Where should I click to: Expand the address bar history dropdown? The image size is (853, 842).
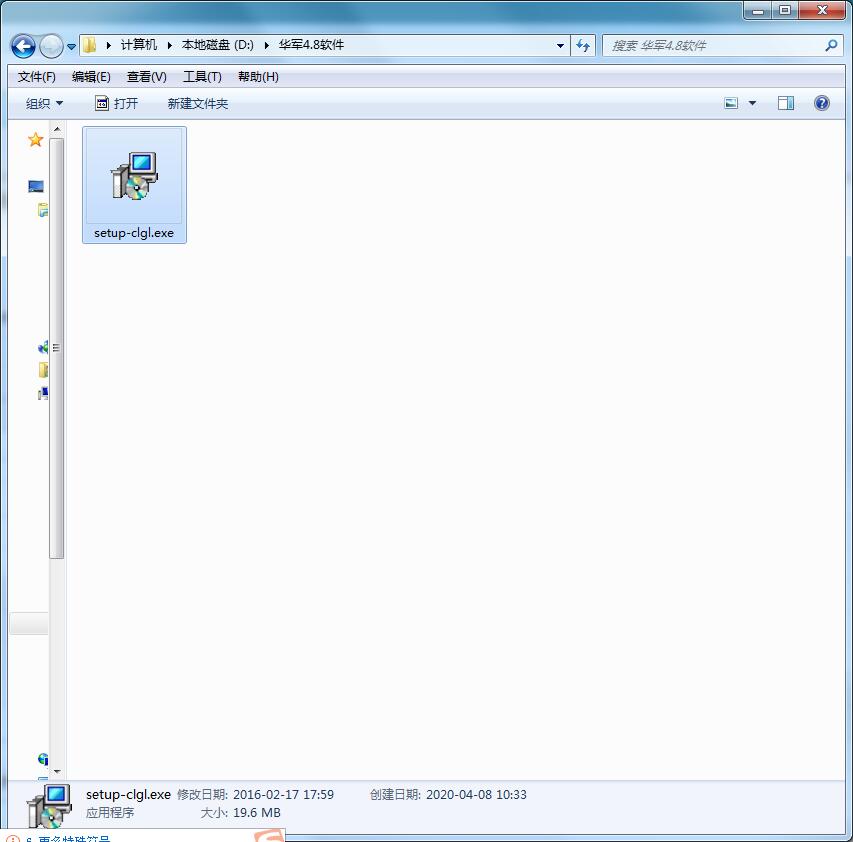[x=560, y=45]
